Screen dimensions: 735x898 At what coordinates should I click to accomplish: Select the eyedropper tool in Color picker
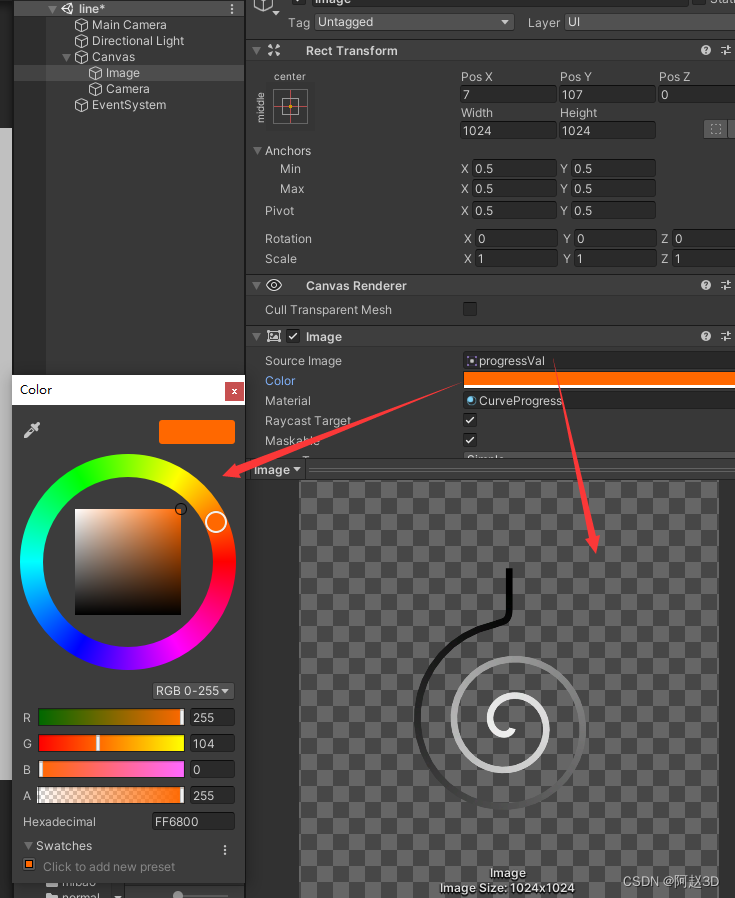click(x=32, y=430)
